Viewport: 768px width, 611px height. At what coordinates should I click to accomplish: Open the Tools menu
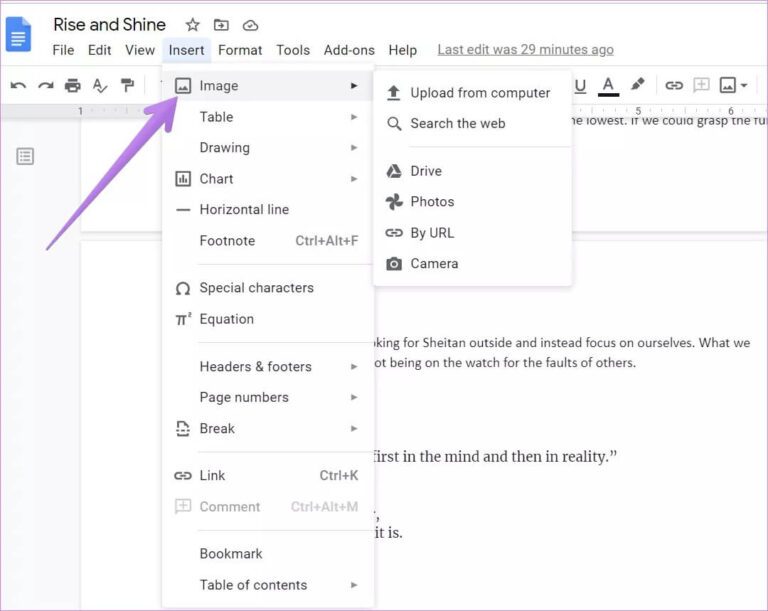point(293,50)
